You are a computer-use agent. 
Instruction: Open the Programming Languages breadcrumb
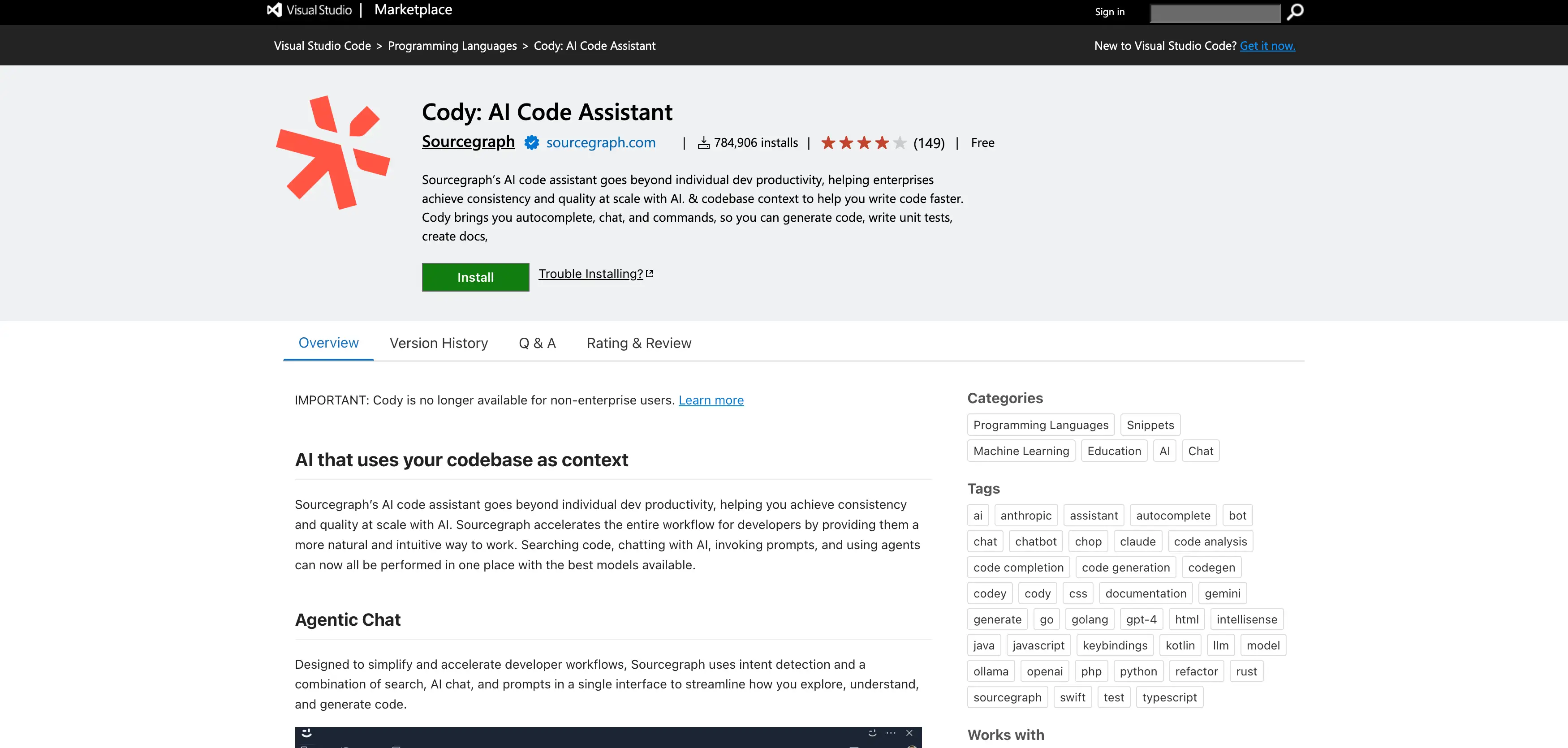452,45
